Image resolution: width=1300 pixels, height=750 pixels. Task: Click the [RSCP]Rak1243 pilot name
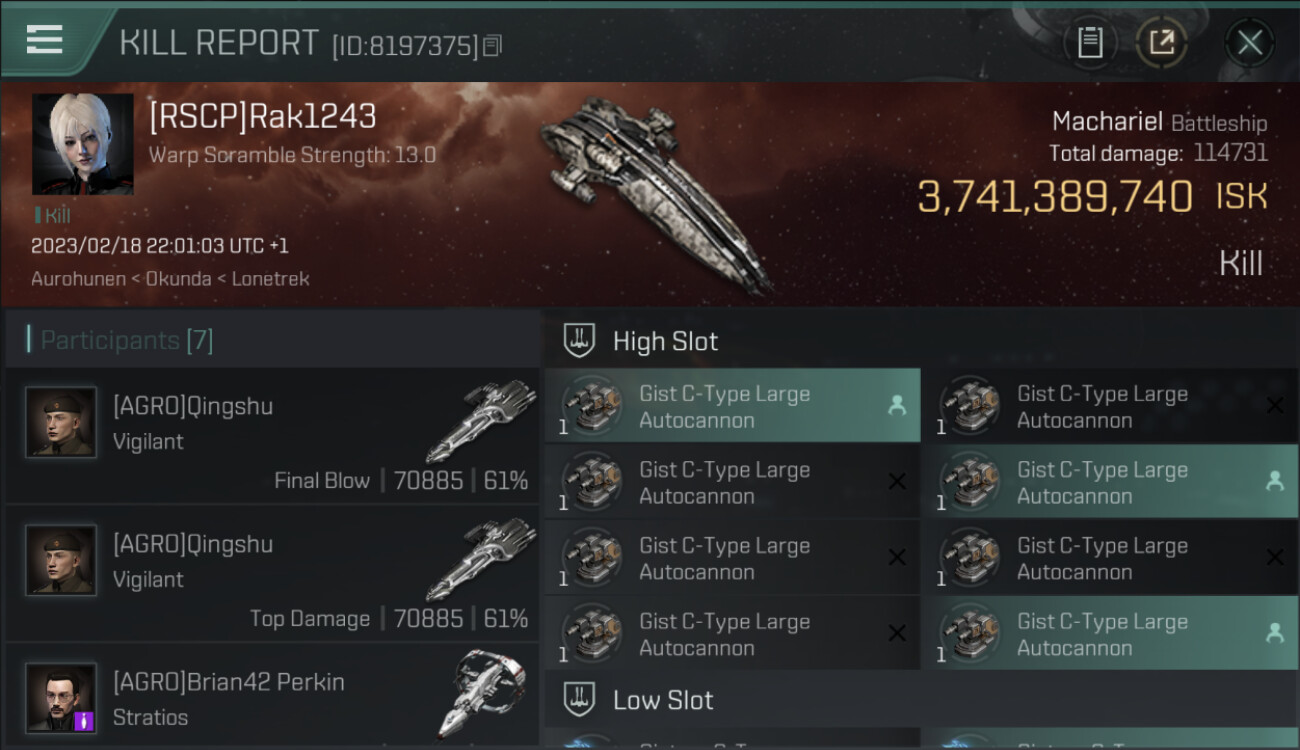point(262,117)
